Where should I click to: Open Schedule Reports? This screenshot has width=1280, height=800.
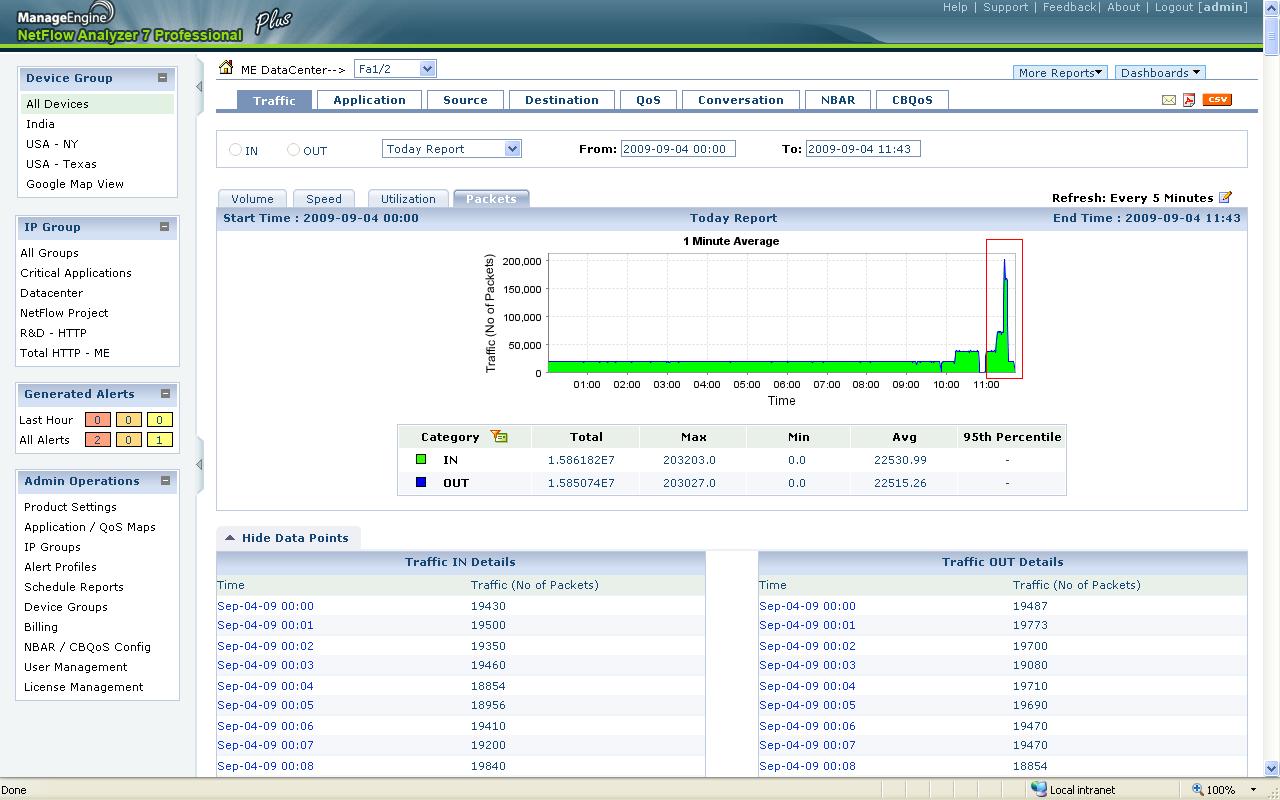[74, 587]
